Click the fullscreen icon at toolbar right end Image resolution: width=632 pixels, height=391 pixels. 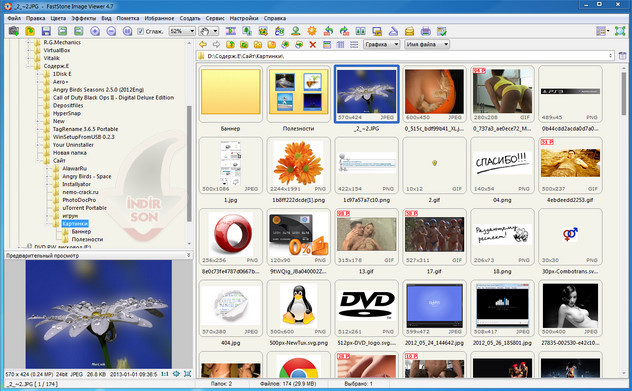(x=620, y=31)
